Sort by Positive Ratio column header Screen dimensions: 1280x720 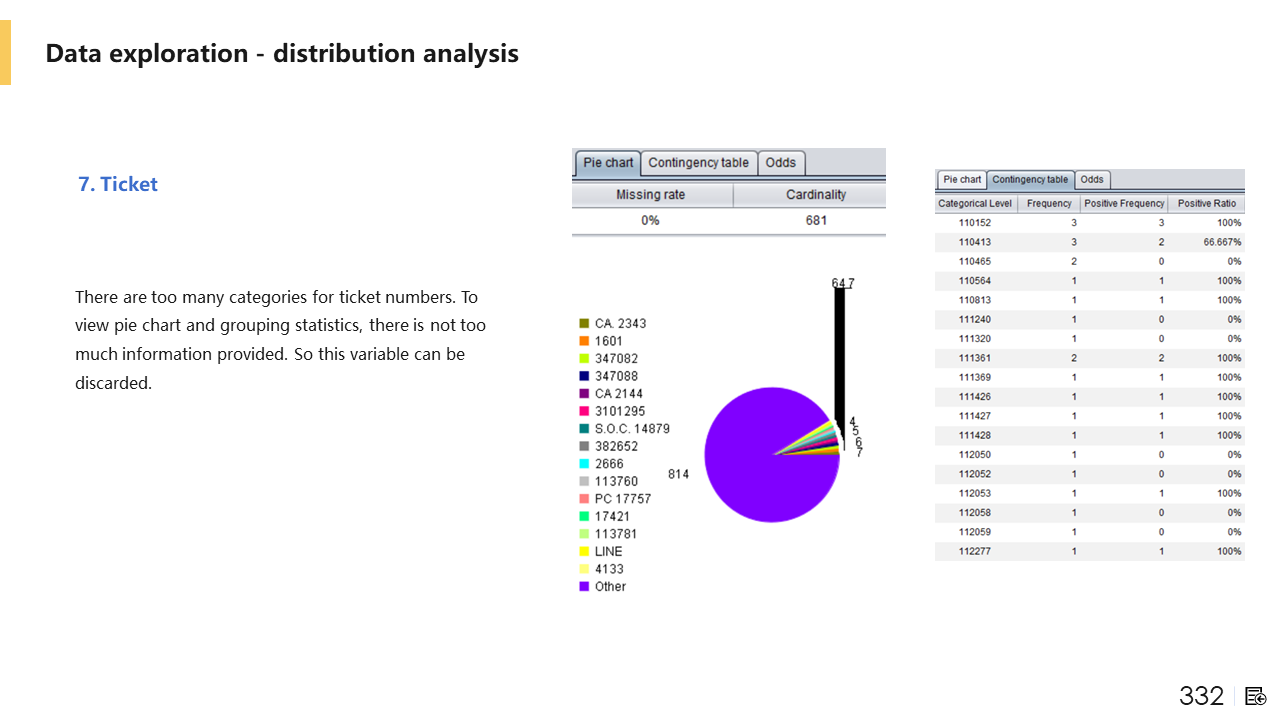1206,204
